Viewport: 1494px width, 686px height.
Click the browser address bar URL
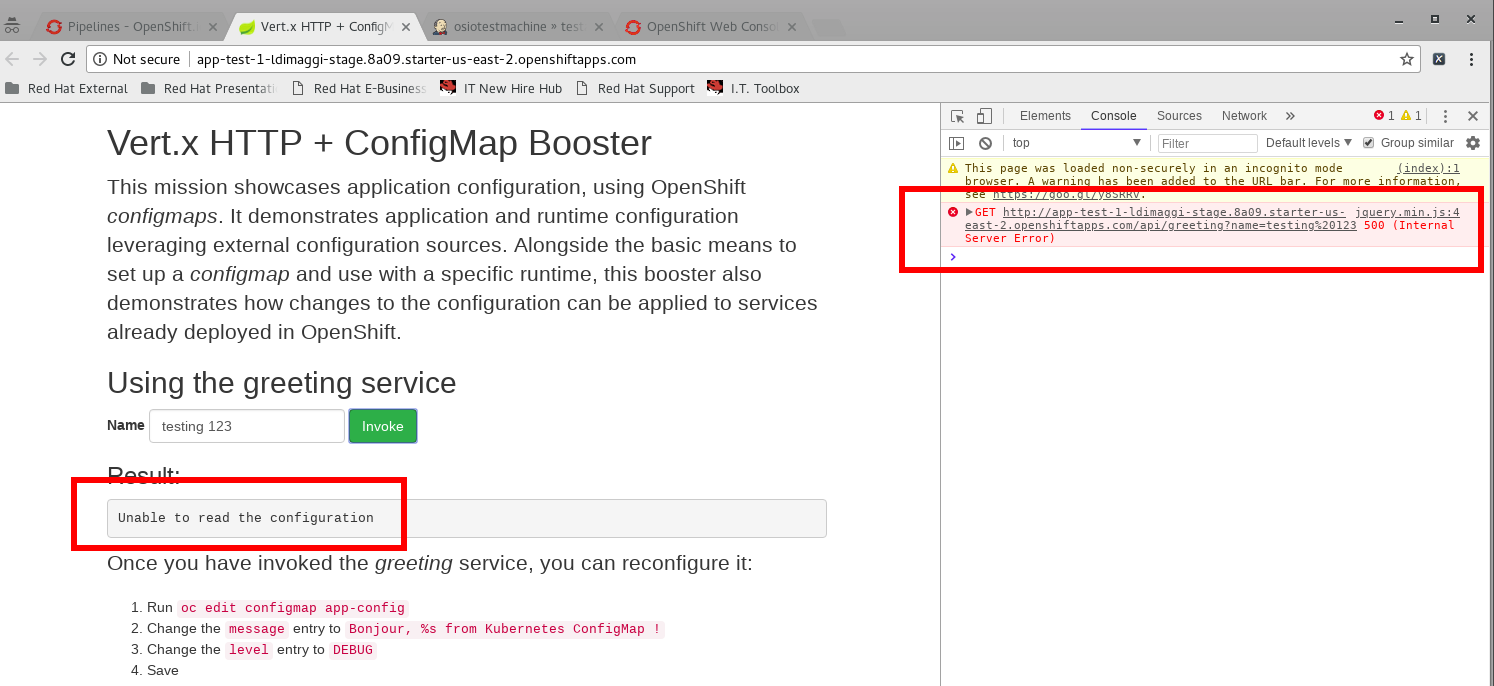[416, 59]
